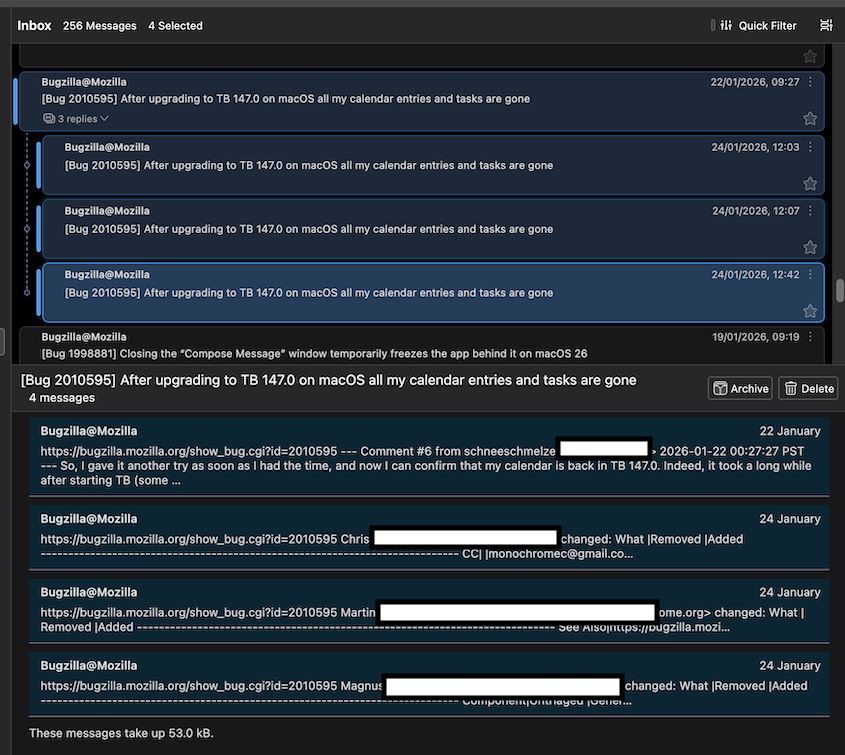Viewport: 845px width, 755px height.
Task: Select the reply dated 24/01/2026, 12:42
Action: (433, 292)
